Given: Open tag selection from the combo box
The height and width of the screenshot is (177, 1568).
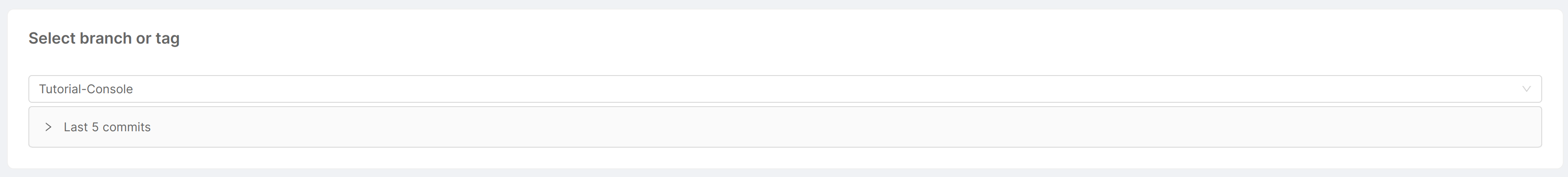Looking at the screenshot, I should click(x=784, y=89).
